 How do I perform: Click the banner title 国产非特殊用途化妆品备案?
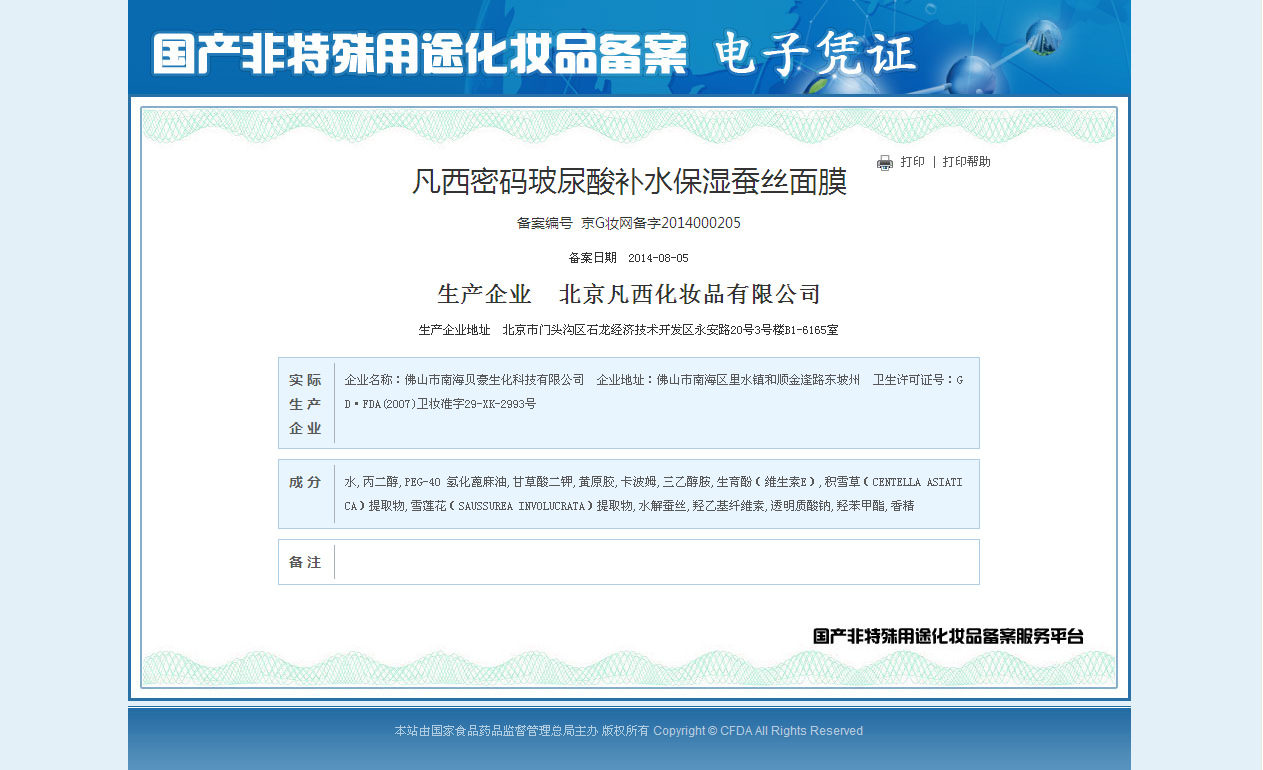tap(420, 55)
